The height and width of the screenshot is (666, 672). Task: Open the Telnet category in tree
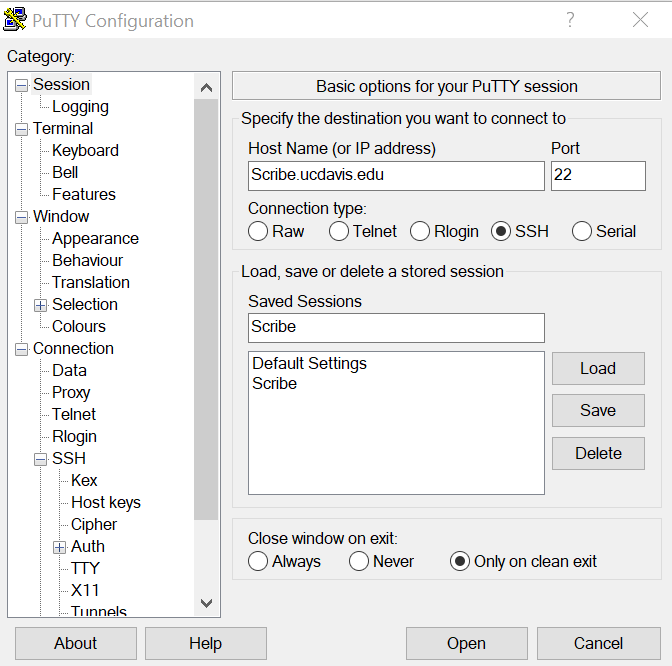pos(74,414)
